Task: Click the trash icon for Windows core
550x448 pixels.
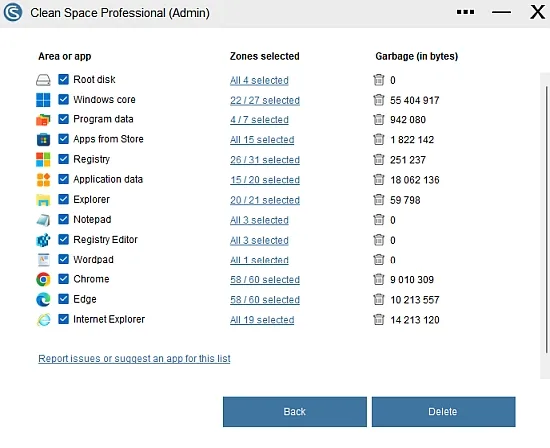Action: pyautogui.click(x=378, y=100)
